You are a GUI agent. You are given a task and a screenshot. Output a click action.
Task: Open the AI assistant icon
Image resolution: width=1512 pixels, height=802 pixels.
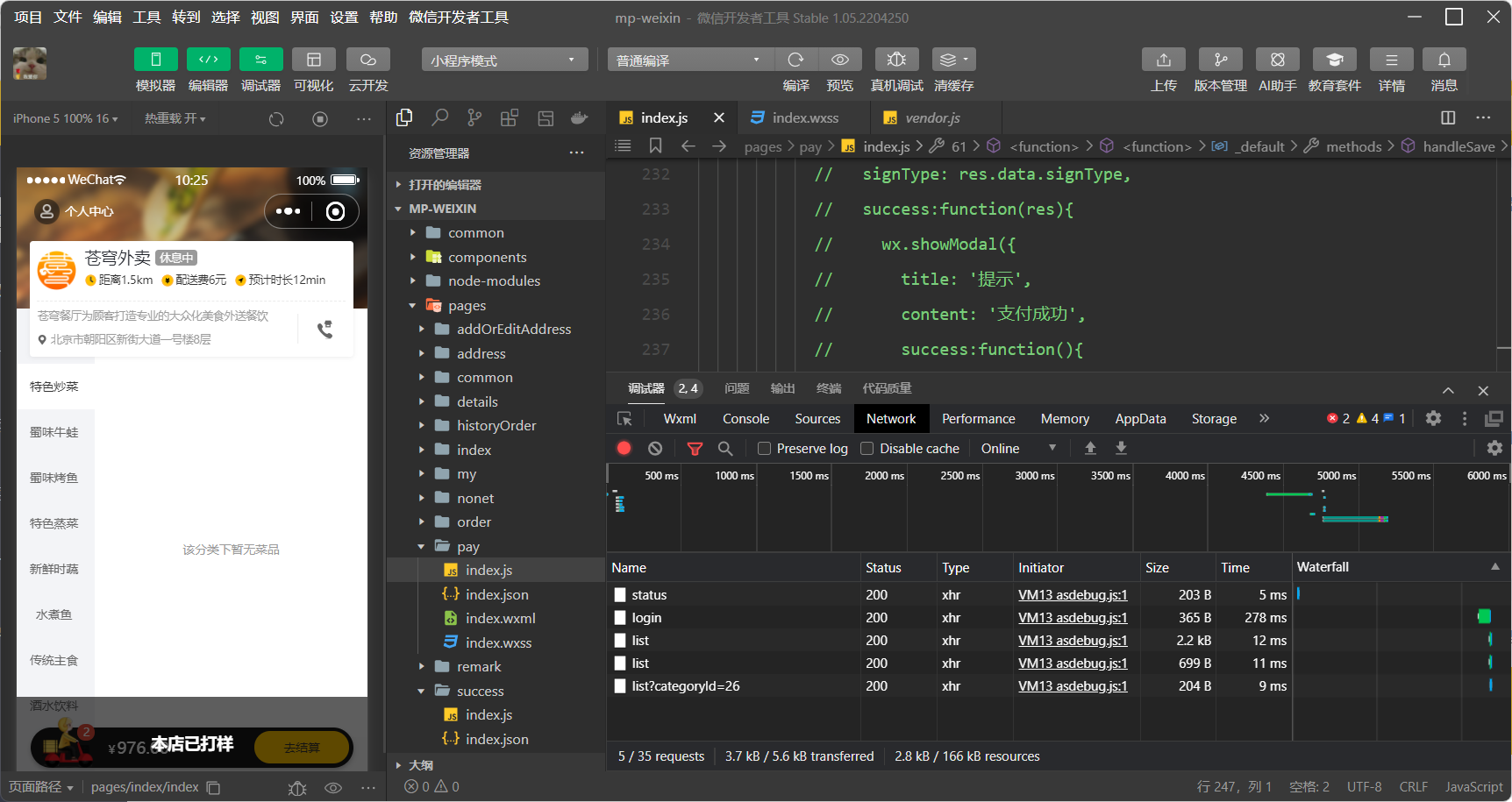click(x=1278, y=60)
